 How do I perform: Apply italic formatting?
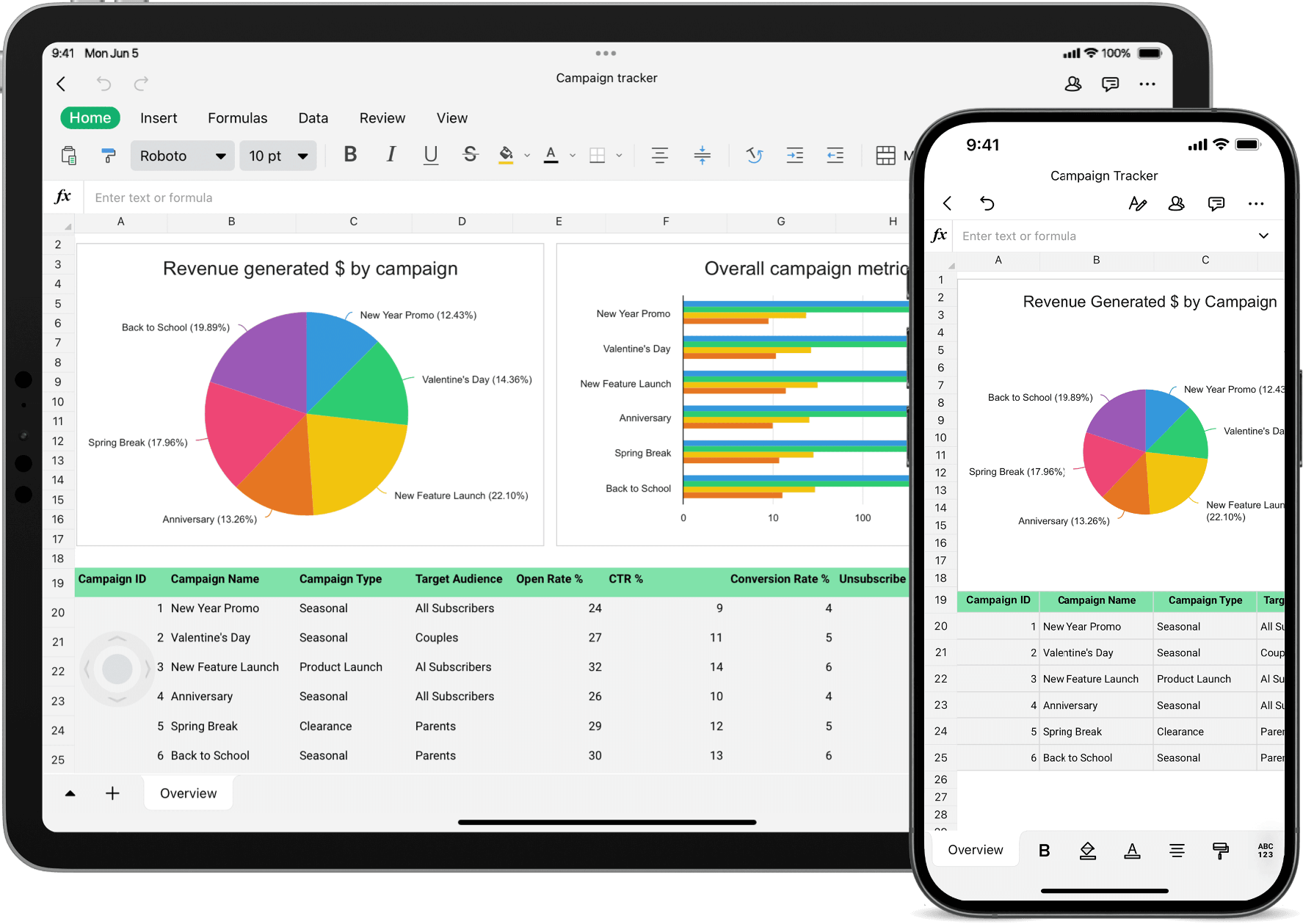(x=391, y=155)
